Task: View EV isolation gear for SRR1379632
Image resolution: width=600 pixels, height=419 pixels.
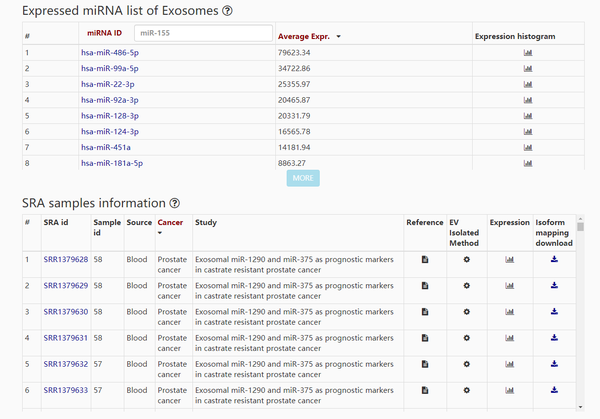Action: pos(466,363)
